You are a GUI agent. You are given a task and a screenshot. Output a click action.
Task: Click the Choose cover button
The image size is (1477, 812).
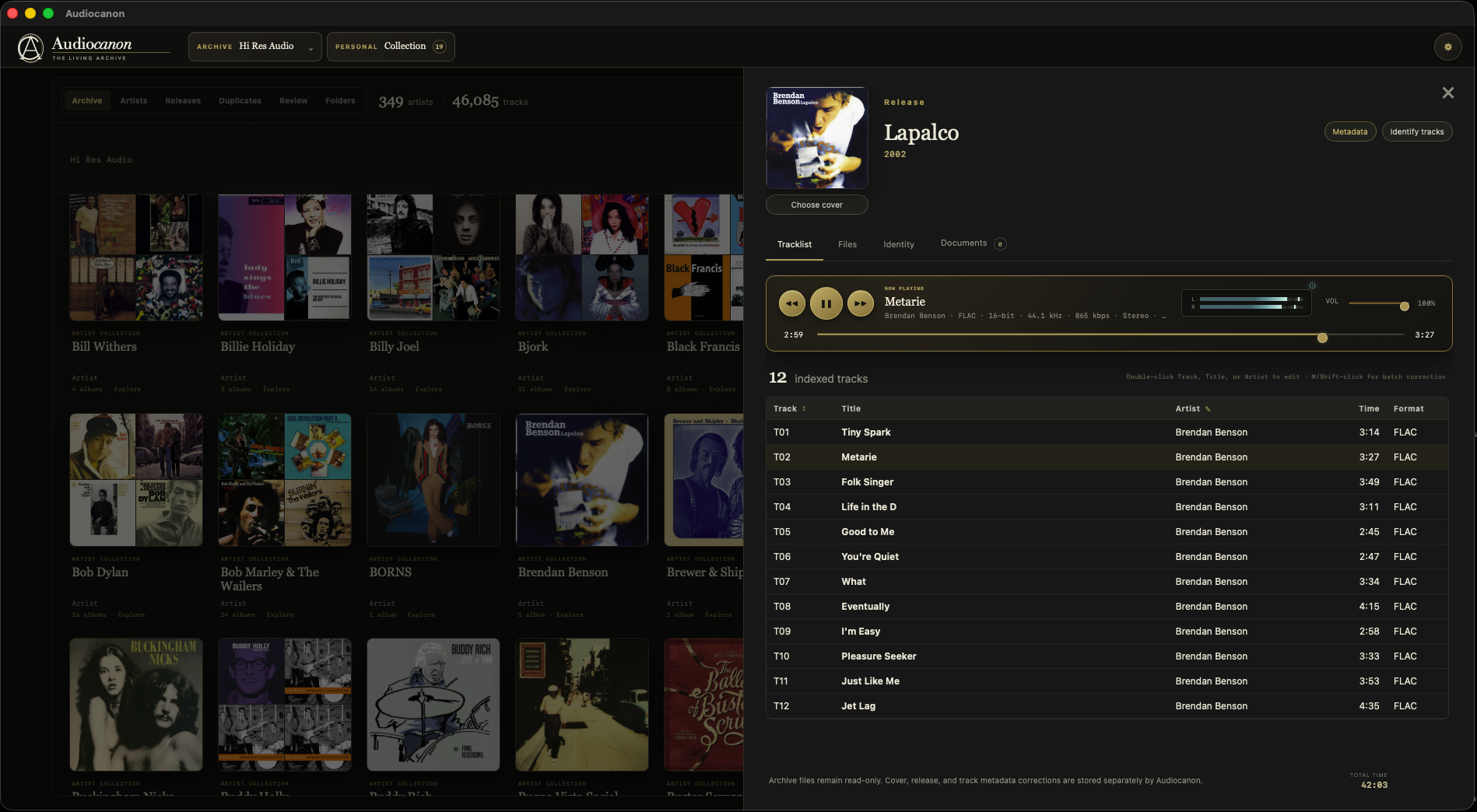(x=817, y=205)
